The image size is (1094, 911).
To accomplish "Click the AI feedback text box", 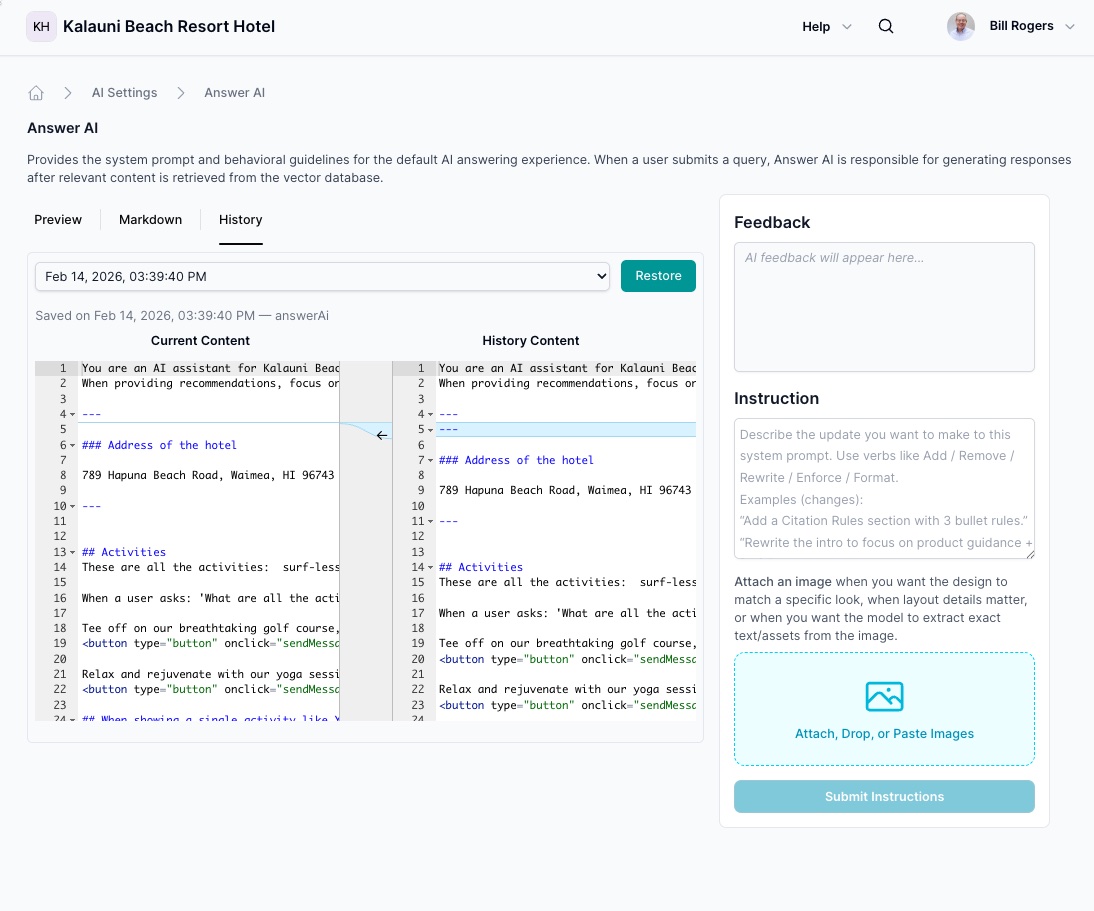I will (884, 307).
